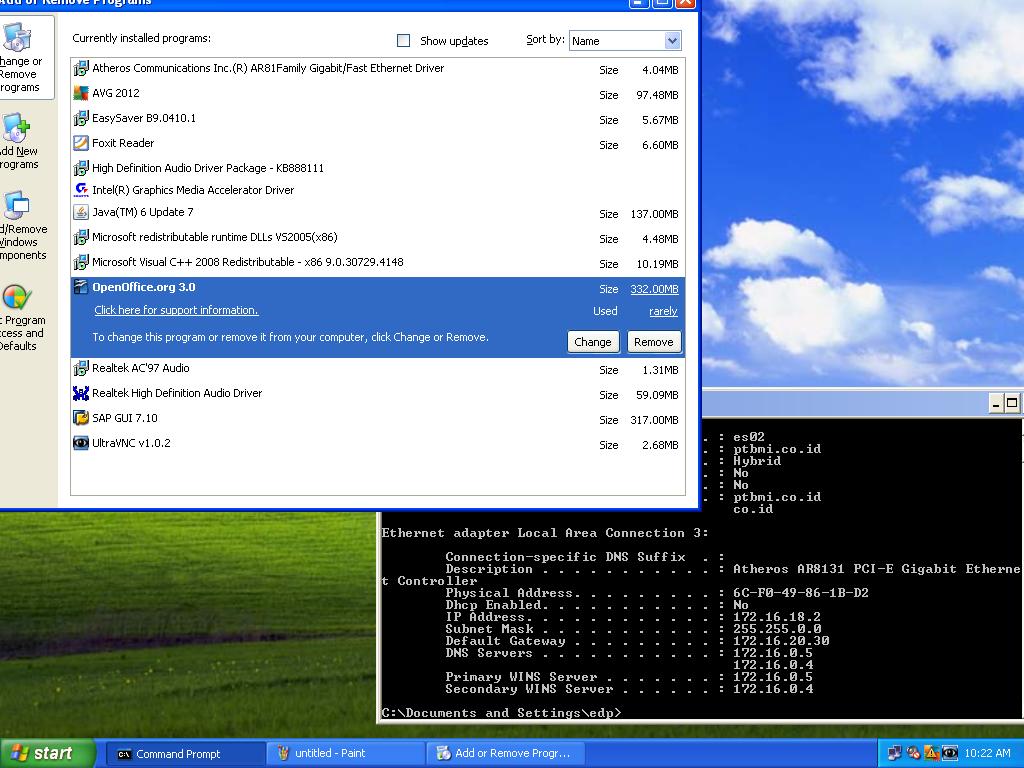
Task: Select Realtek High Definition Audio Driver icon
Action: coord(81,394)
